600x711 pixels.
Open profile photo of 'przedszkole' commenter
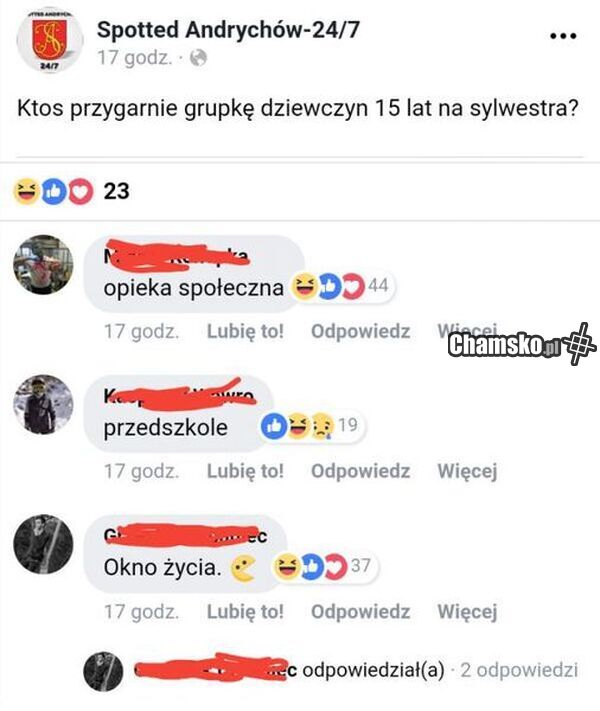43,405
